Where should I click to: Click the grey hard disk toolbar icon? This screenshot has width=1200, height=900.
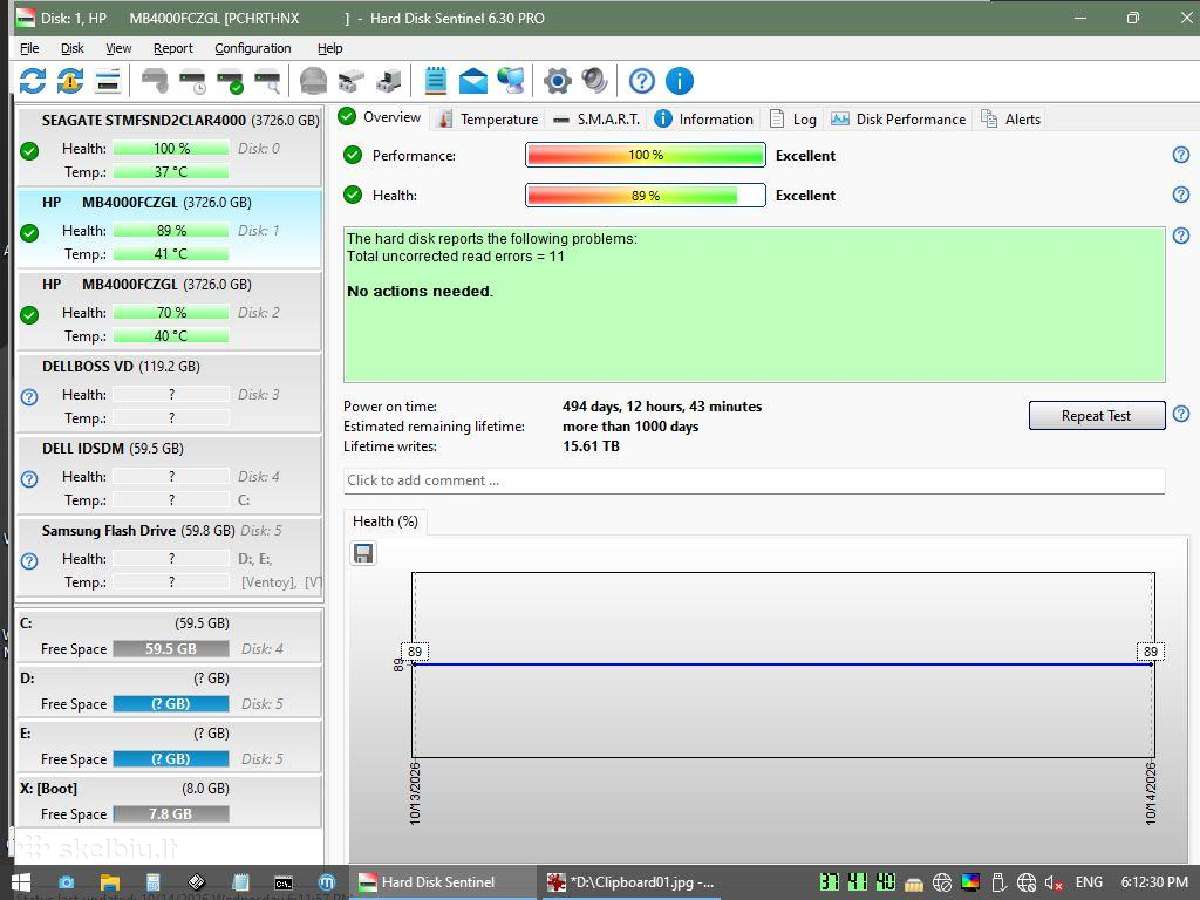[155, 81]
